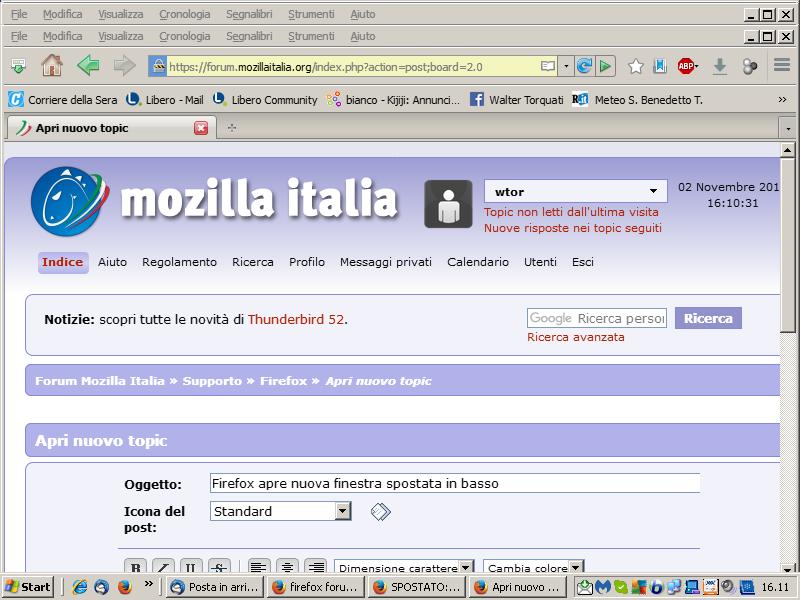Open the Cambia colore dropdown

[534, 567]
